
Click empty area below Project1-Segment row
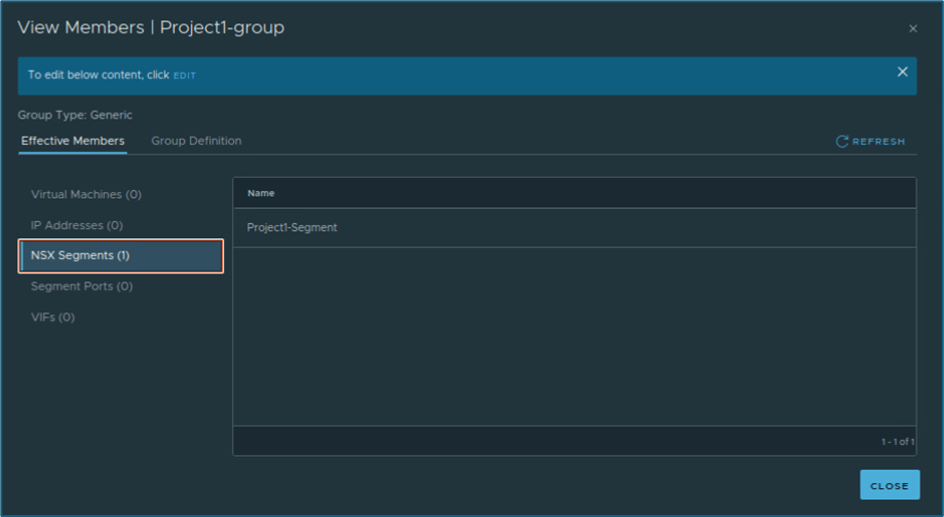click(574, 335)
